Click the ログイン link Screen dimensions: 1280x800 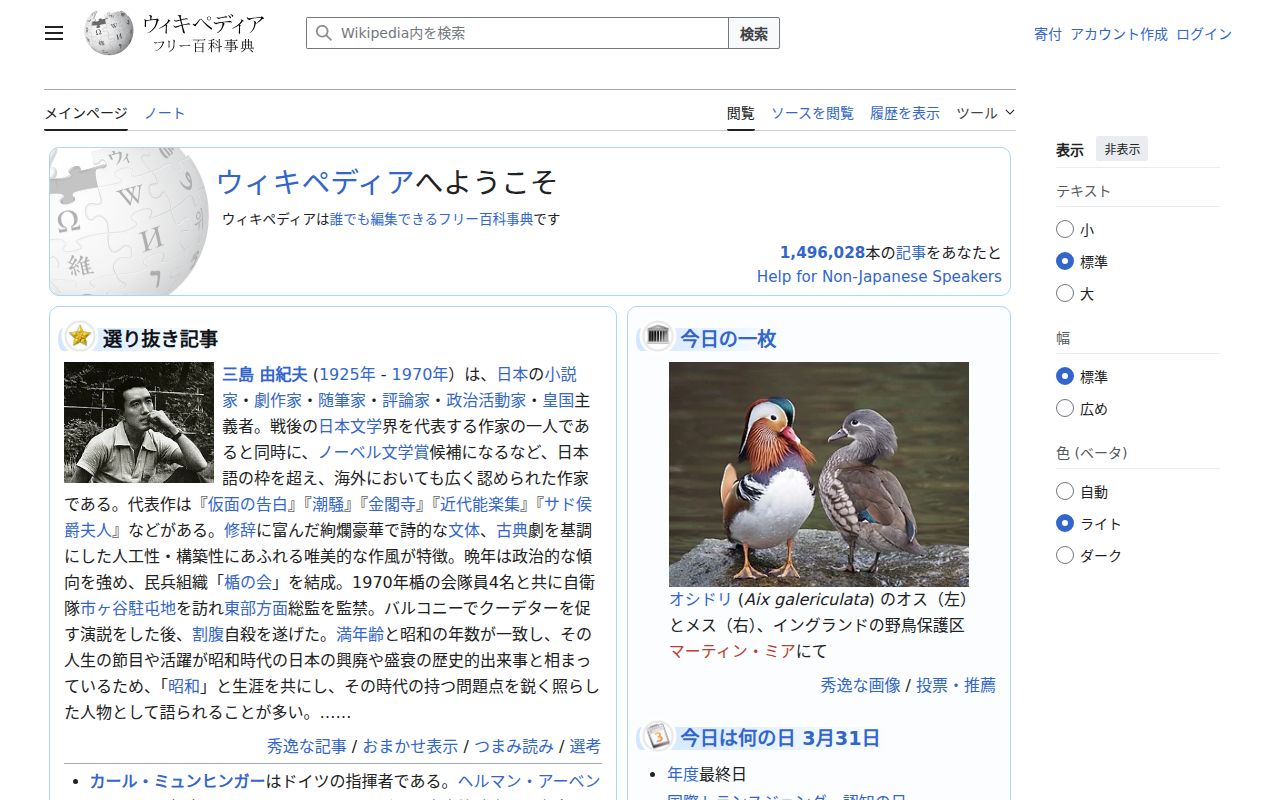[x=1204, y=34]
